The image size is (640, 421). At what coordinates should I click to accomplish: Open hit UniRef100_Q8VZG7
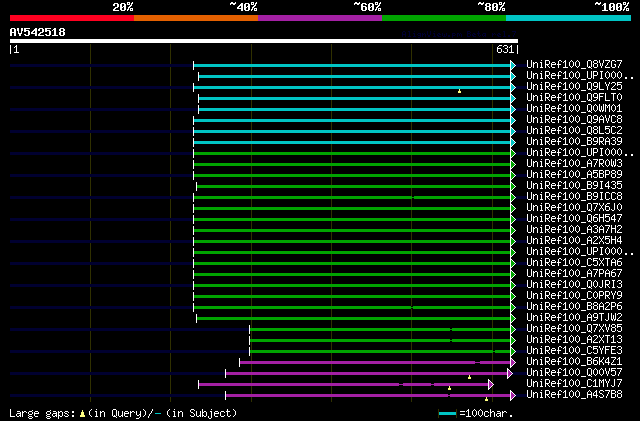coord(574,64)
